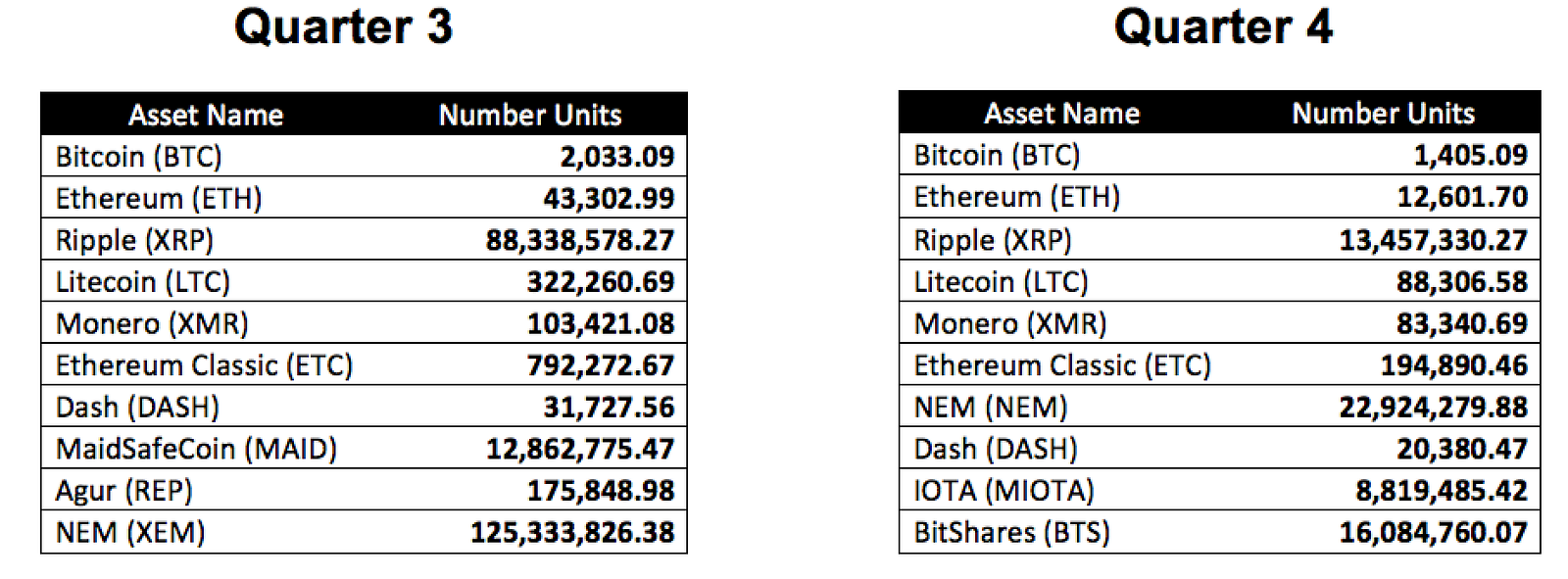Click Bitcoin units value 2,033.09
The height and width of the screenshot is (579, 1568).
pos(617,157)
